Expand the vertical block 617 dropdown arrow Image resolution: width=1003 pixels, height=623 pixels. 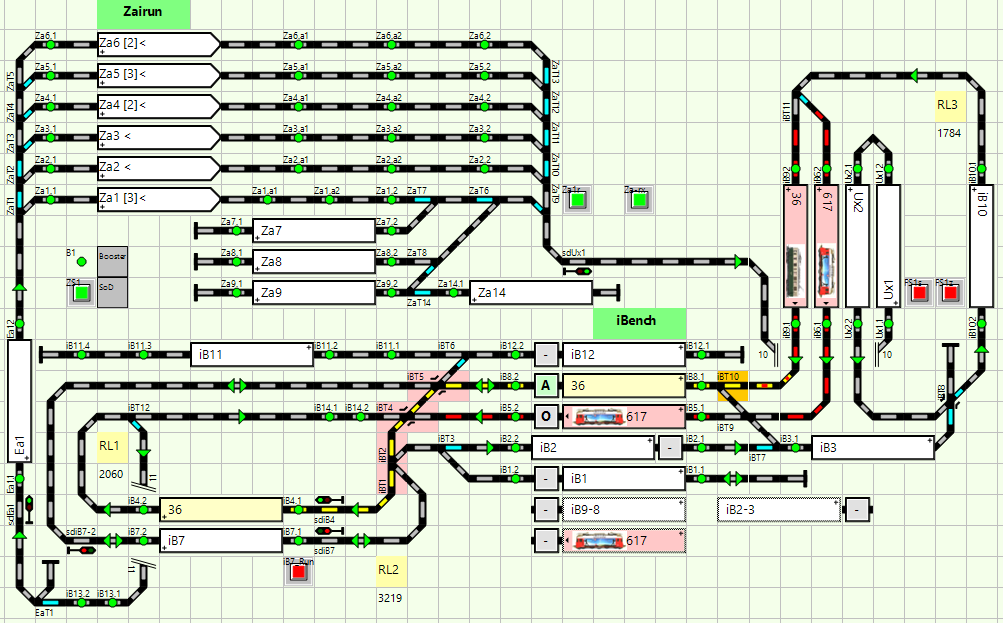pyautogui.click(x=826, y=300)
